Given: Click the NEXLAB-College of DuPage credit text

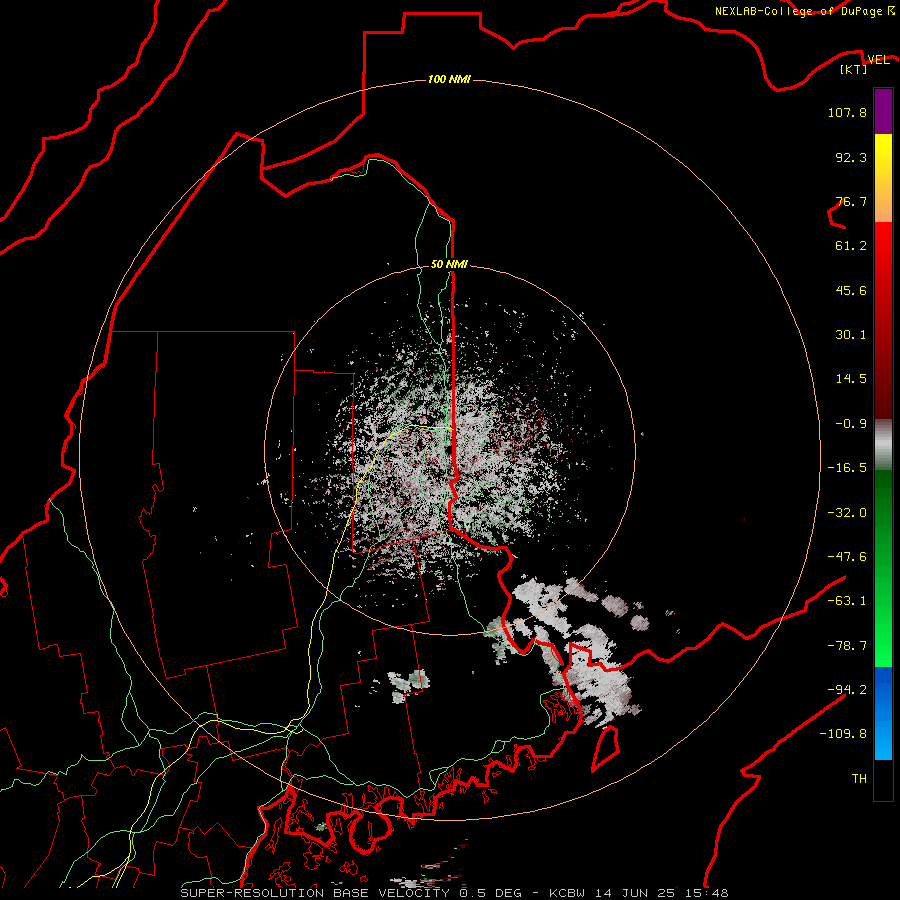Looking at the screenshot, I should tap(798, 11).
